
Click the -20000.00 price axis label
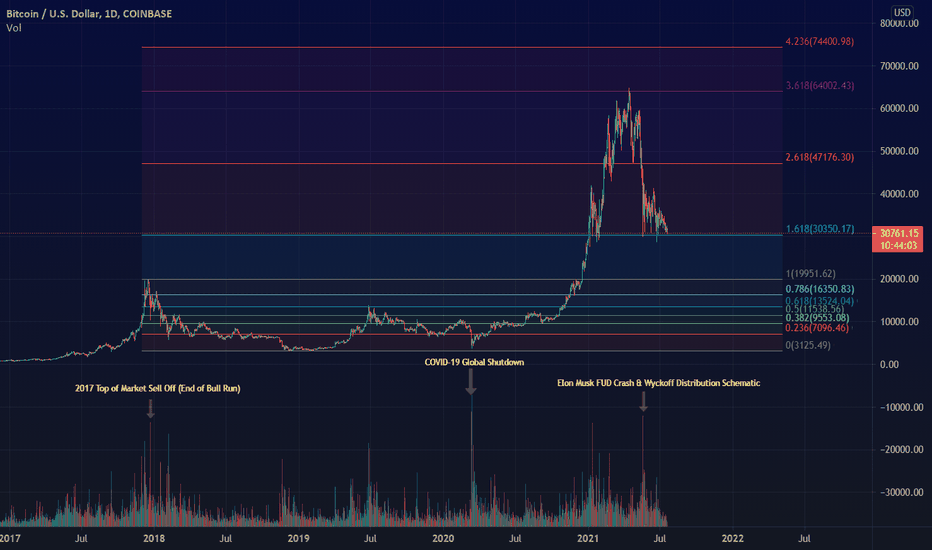tap(900, 450)
